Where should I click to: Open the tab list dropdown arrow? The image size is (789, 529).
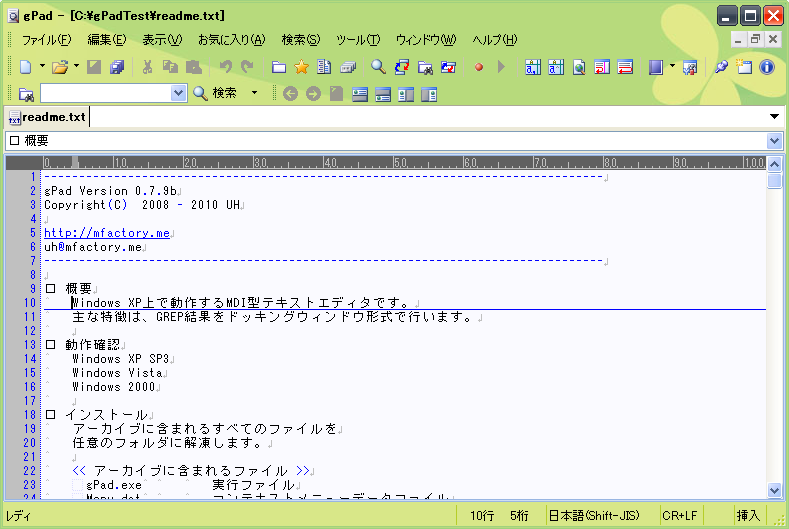774,117
